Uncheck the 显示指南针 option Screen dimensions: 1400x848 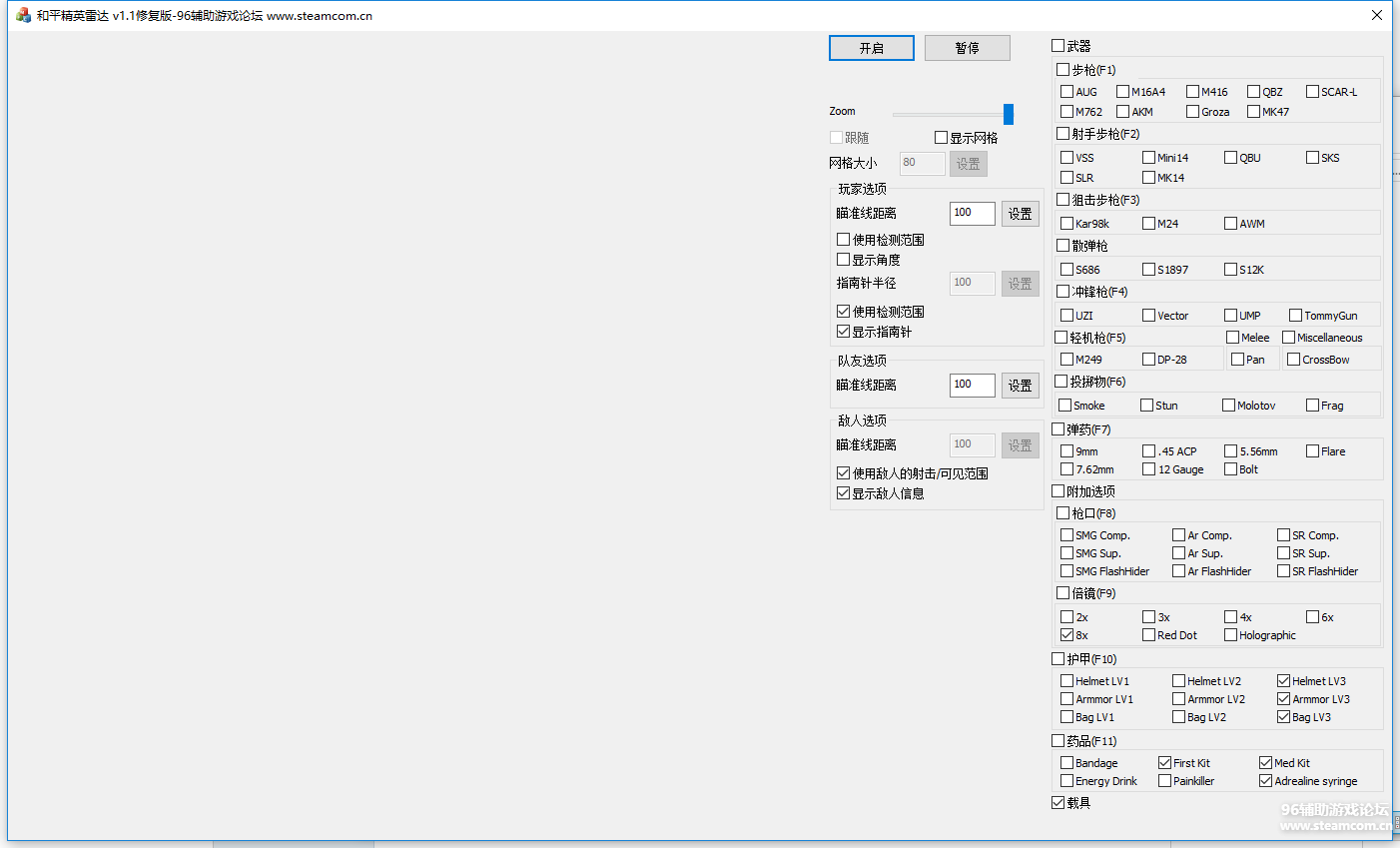pos(844,332)
